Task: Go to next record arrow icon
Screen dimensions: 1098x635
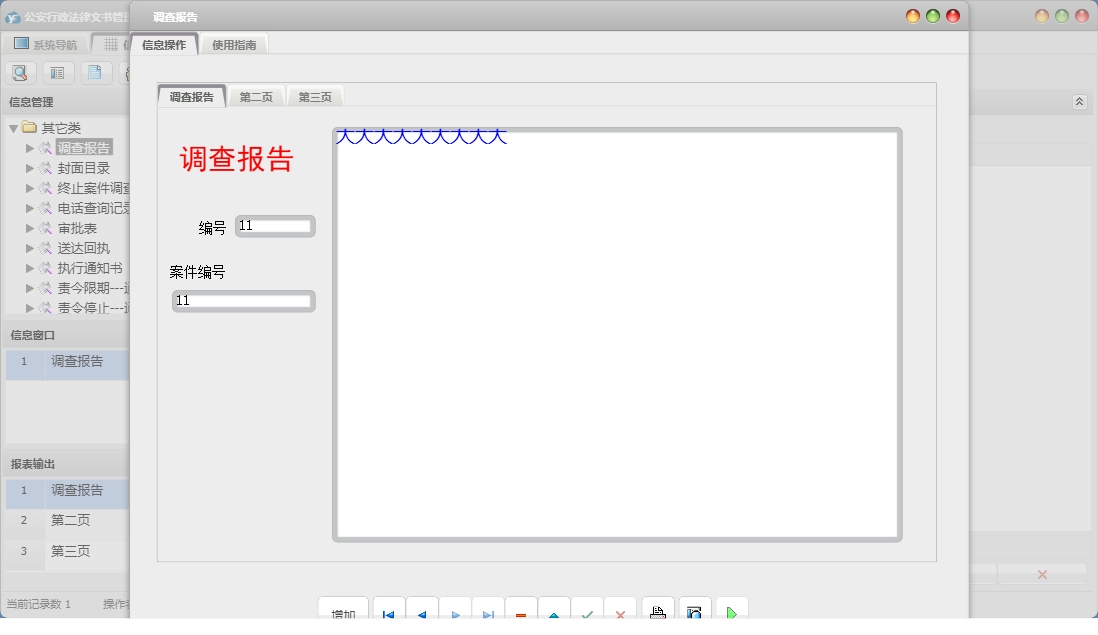Action: click(x=455, y=612)
